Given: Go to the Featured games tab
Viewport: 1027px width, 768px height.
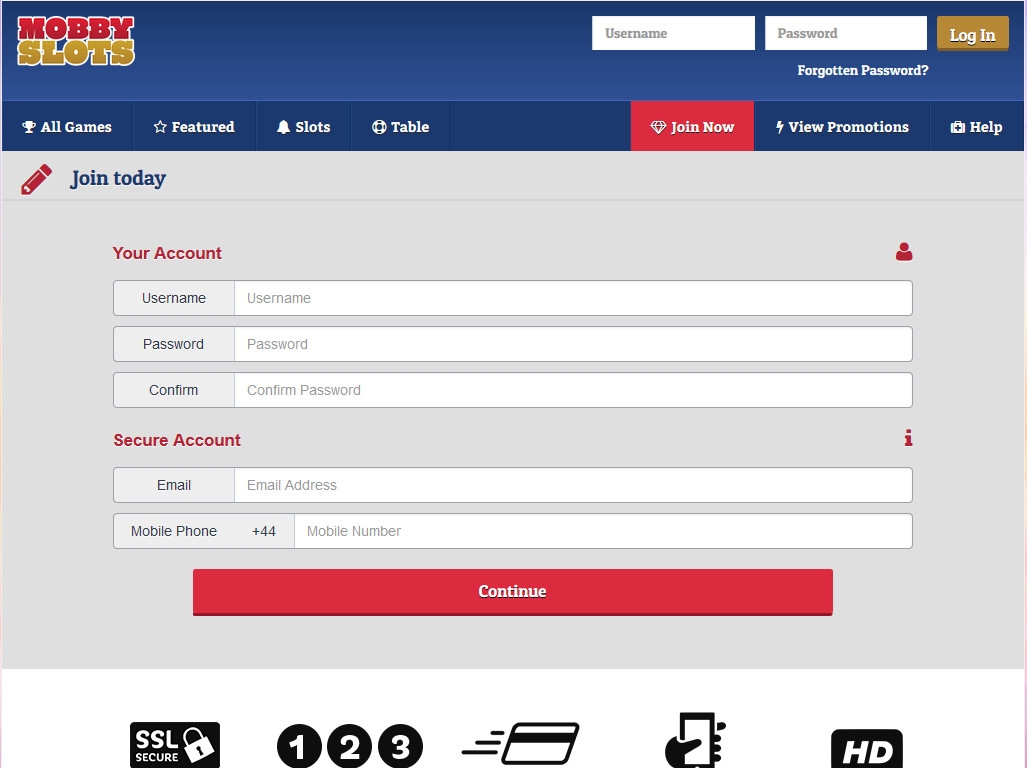Looking at the screenshot, I should (194, 127).
